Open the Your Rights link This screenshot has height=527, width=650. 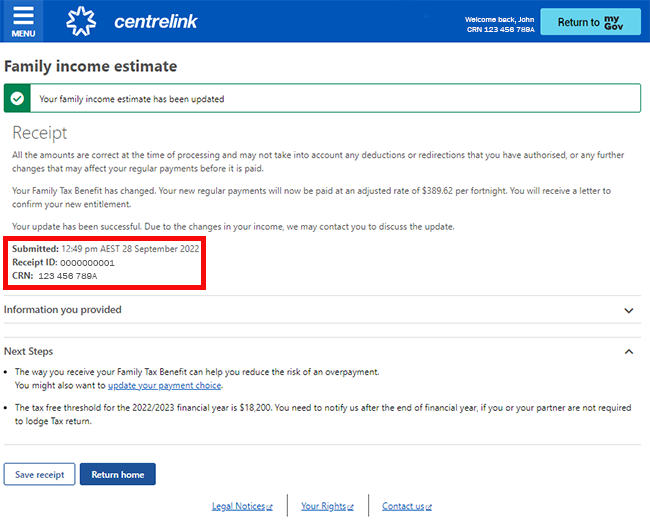coord(323,506)
